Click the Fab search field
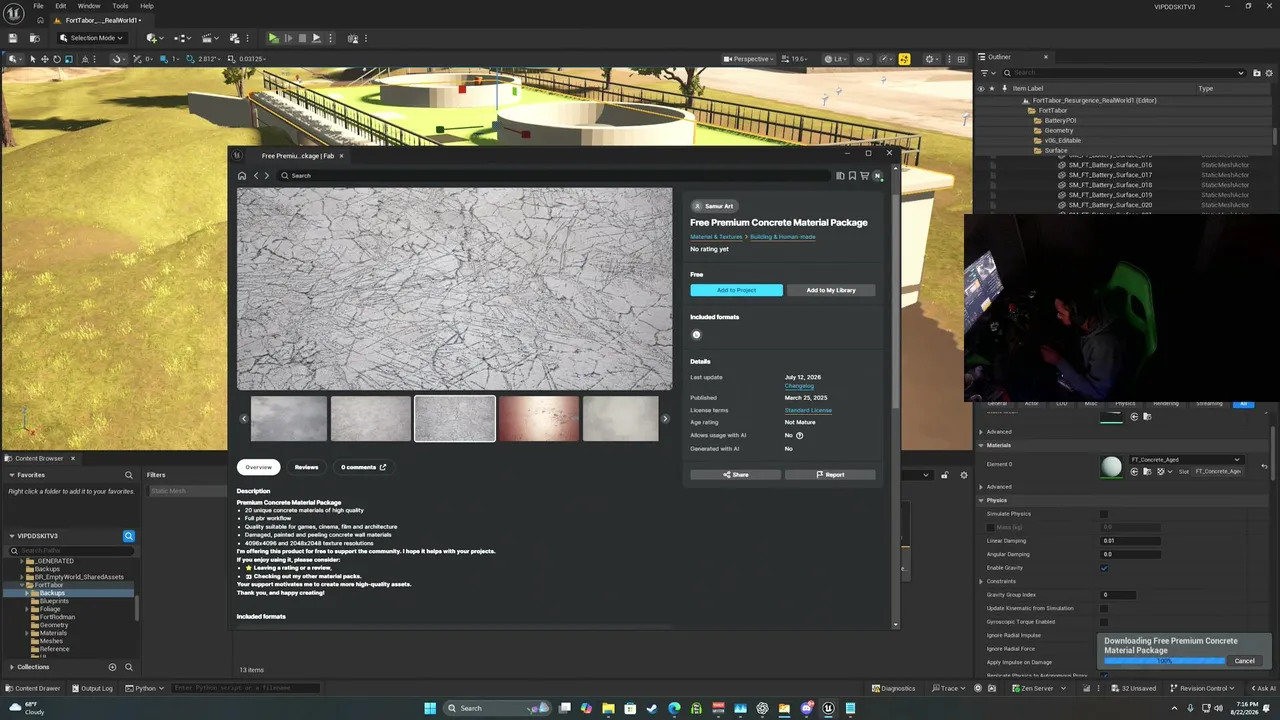This screenshot has width=1280, height=720. pyautogui.click(x=555, y=176)
